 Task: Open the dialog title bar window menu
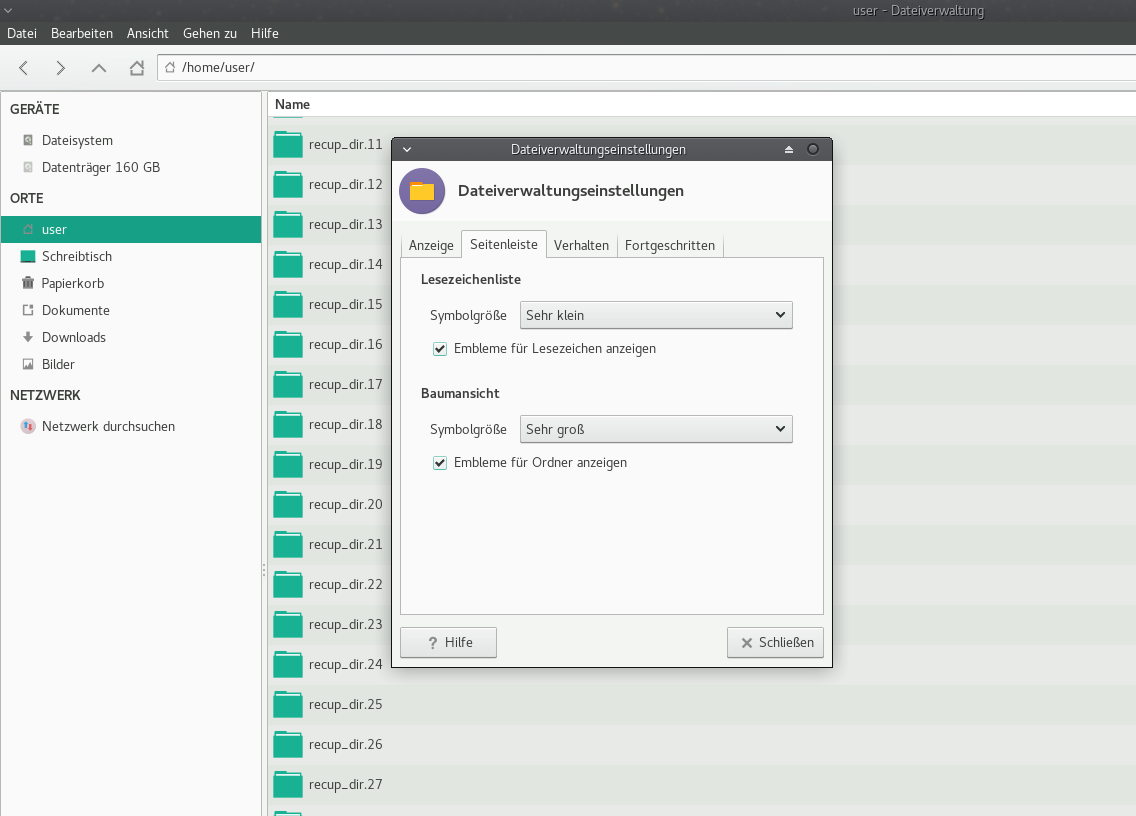pos(406,149)
